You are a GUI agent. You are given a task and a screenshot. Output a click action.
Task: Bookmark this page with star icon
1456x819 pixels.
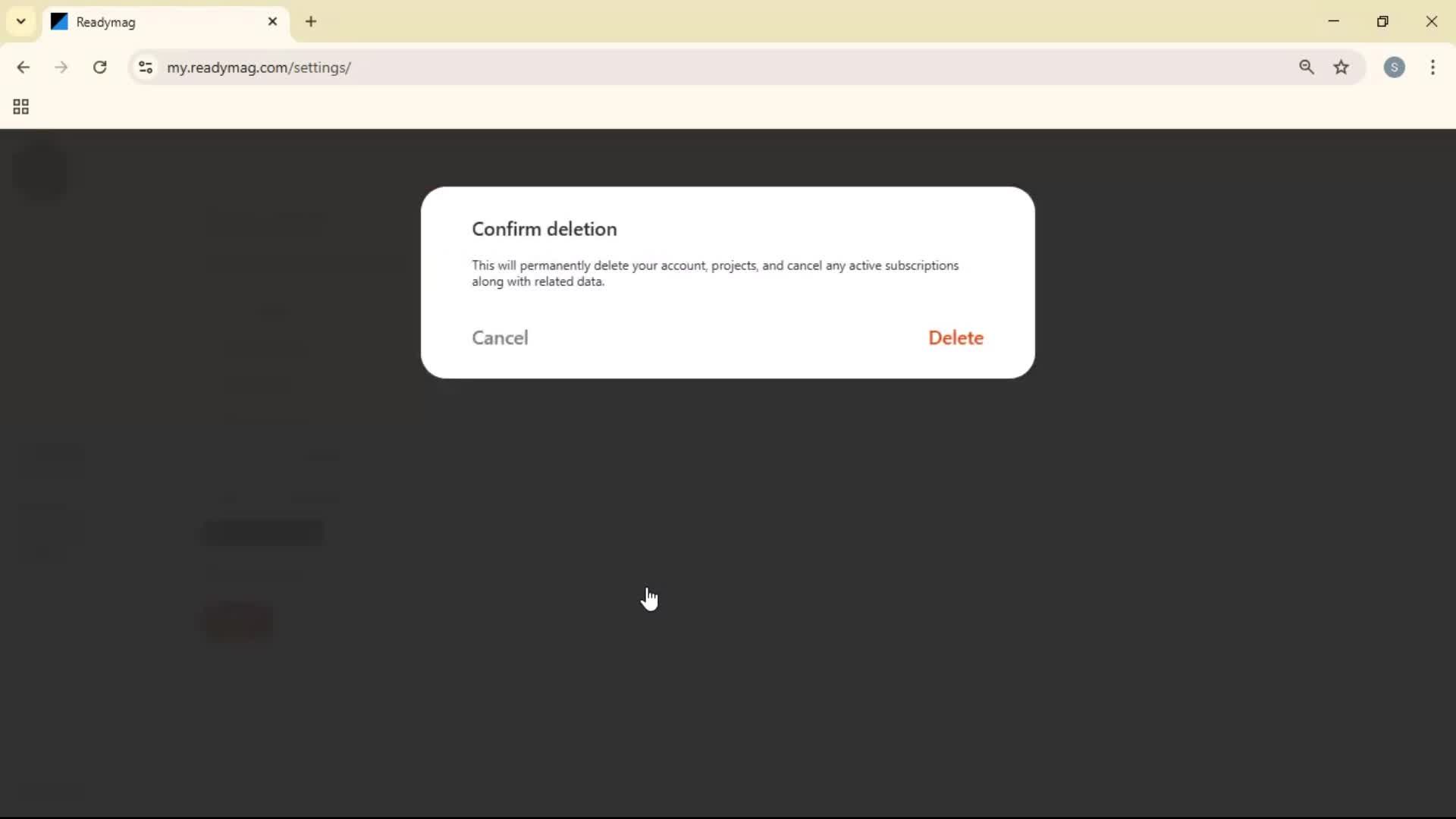tap(1341, 67)
